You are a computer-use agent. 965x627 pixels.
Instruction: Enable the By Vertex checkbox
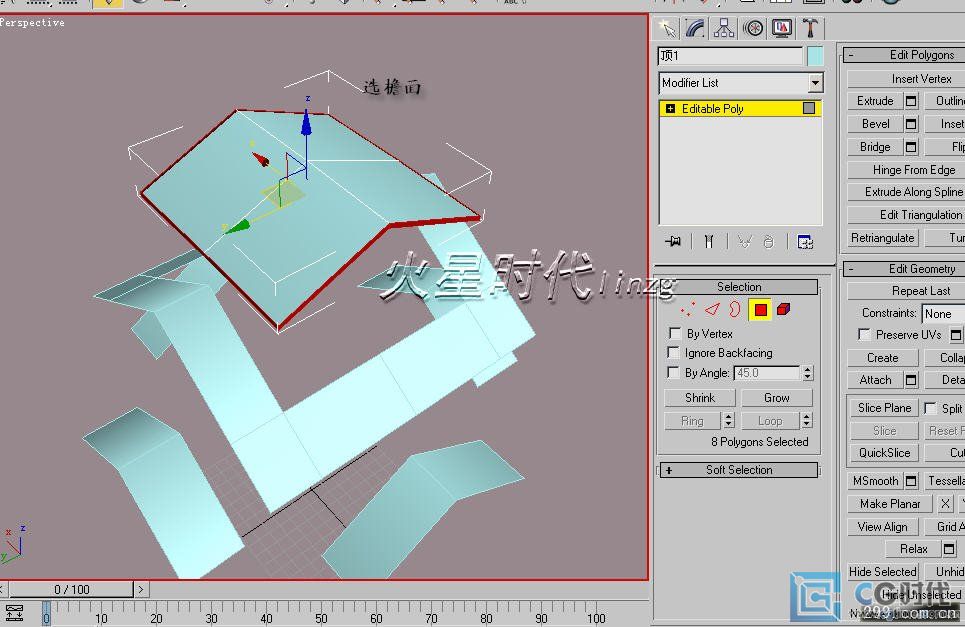675,333
